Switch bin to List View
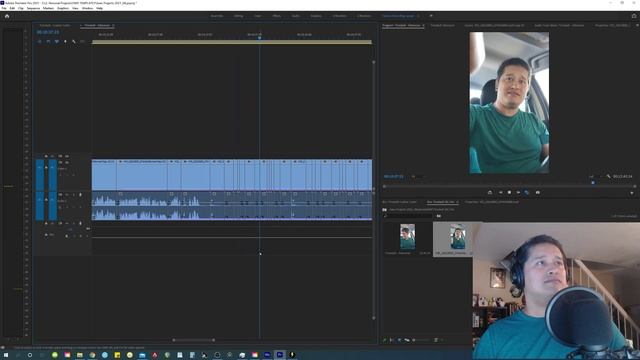Viewport: 640px width, 360px height. 392,340
